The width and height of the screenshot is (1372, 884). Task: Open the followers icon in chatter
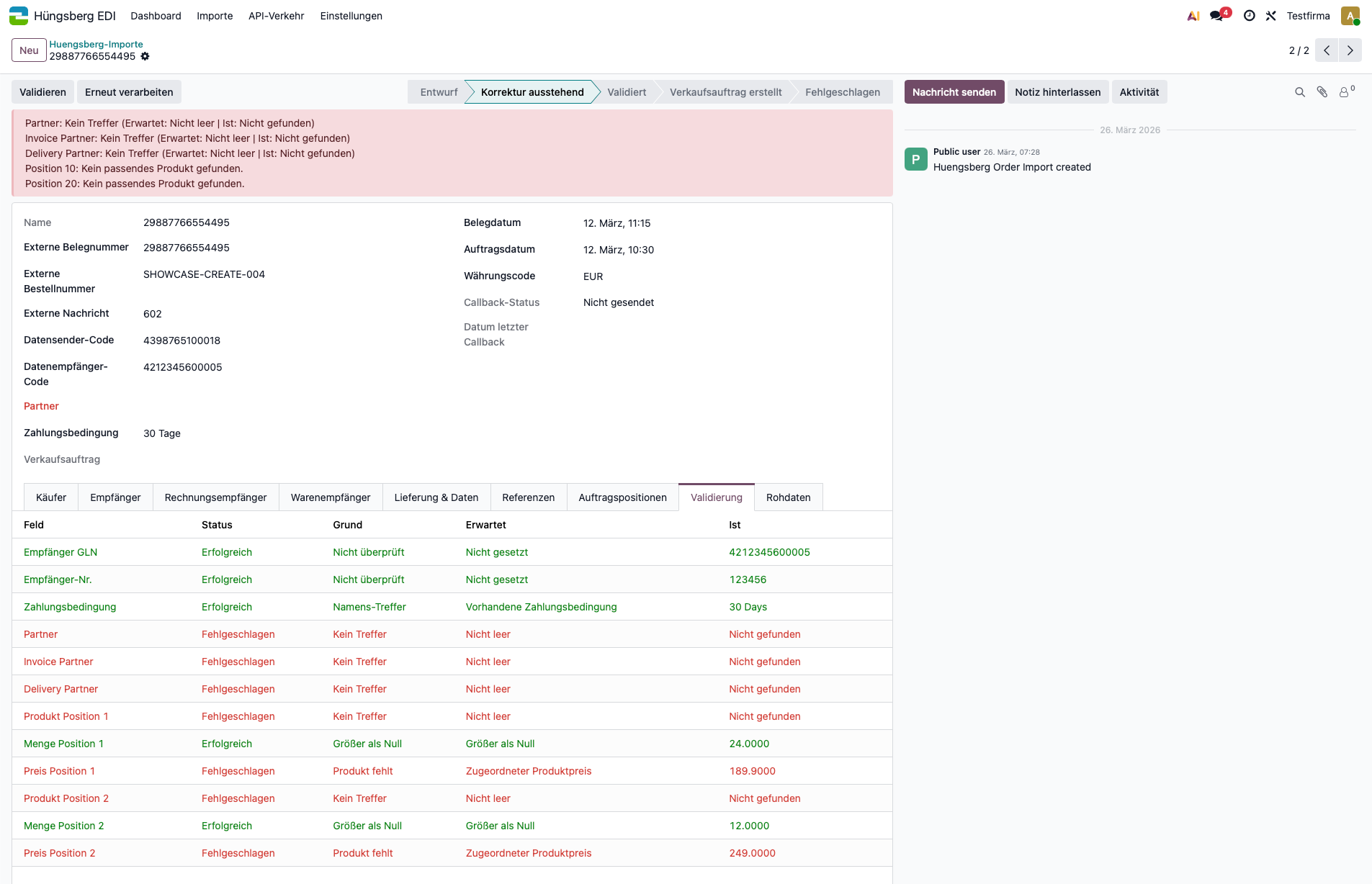[1345, 92]
